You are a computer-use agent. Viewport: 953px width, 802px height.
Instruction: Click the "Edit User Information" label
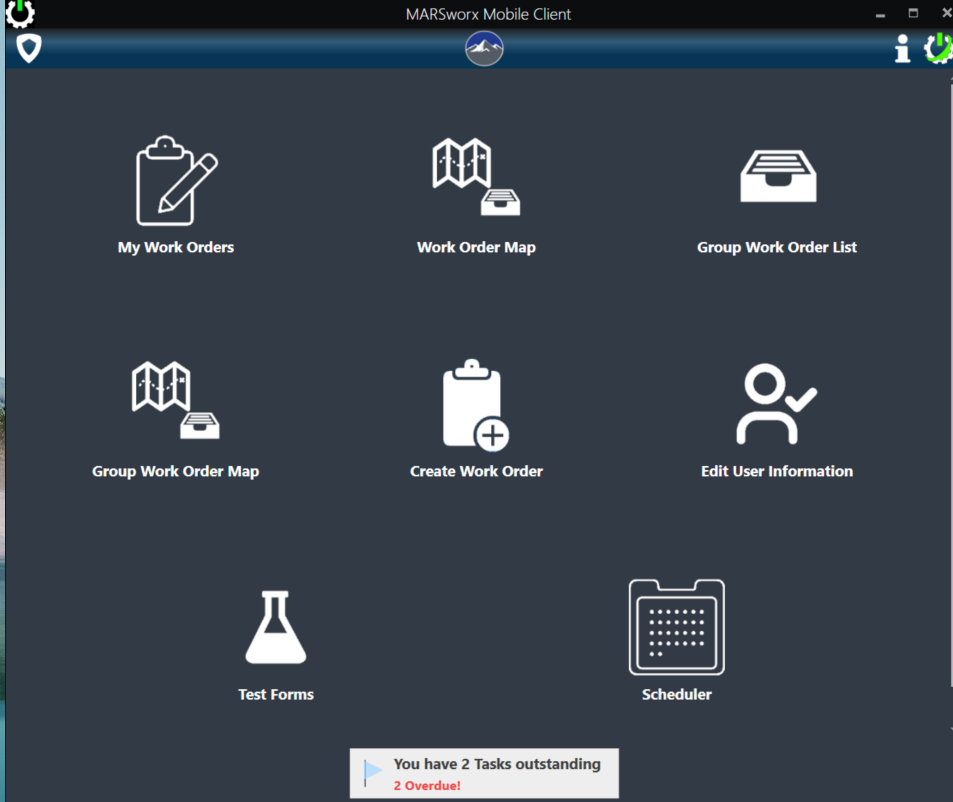(777, 471)
